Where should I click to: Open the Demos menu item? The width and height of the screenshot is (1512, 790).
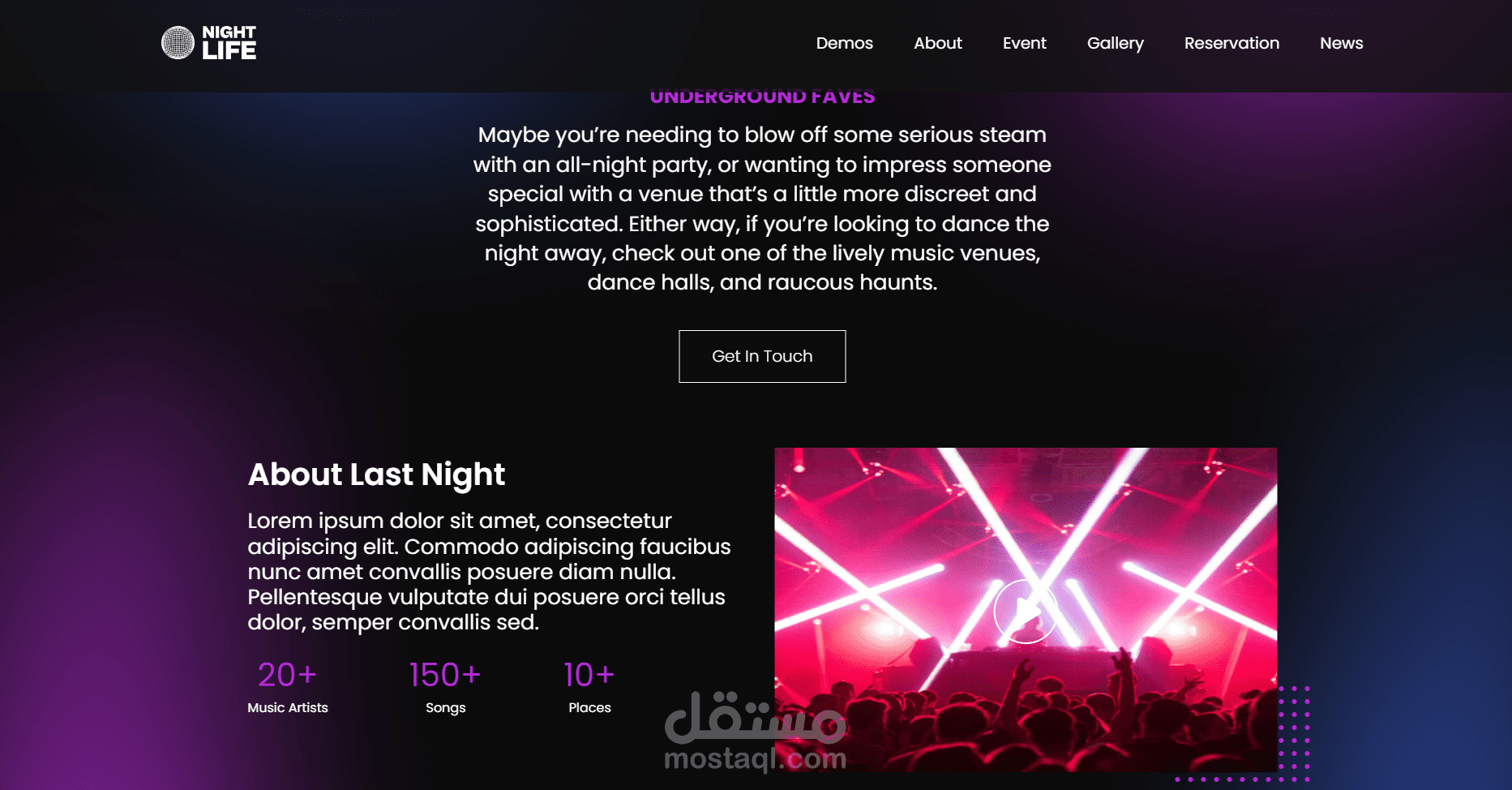tap(844, 43)
